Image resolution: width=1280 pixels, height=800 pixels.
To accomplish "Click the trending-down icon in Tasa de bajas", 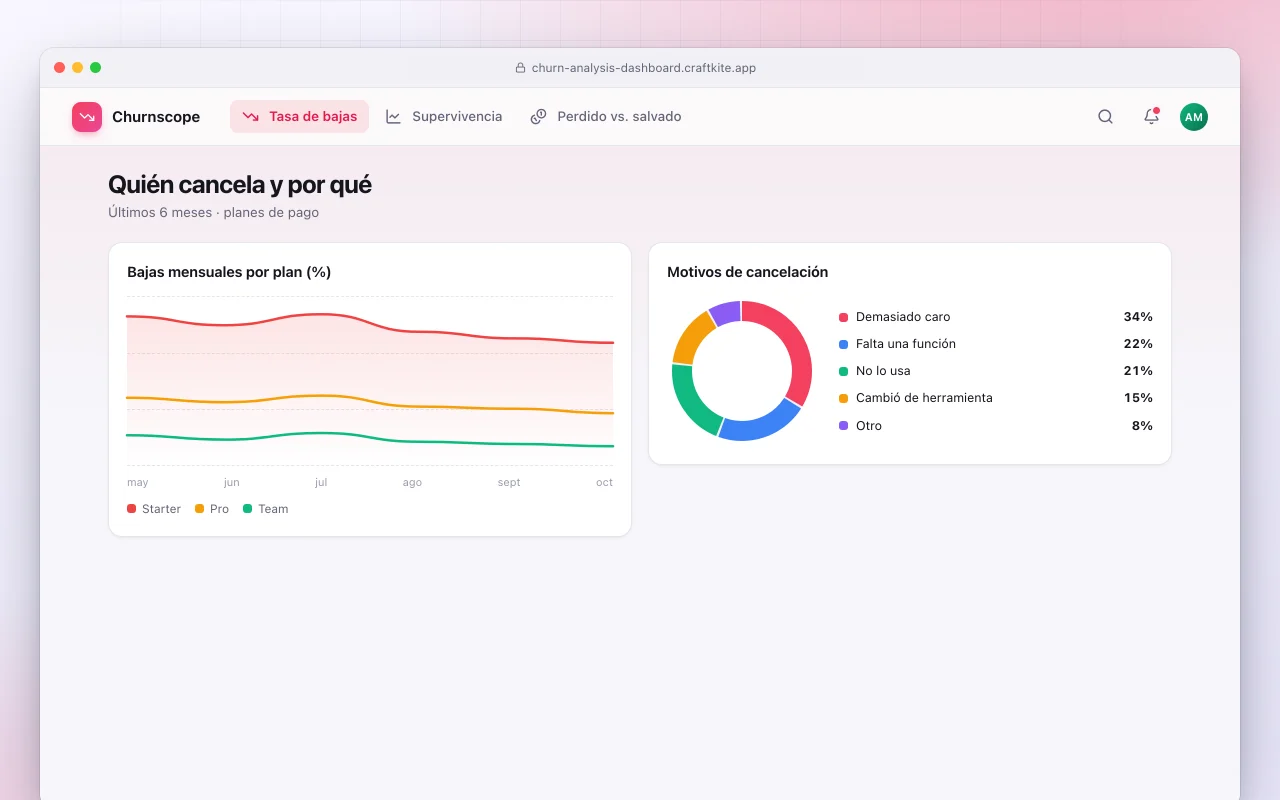I will [250, 117].
